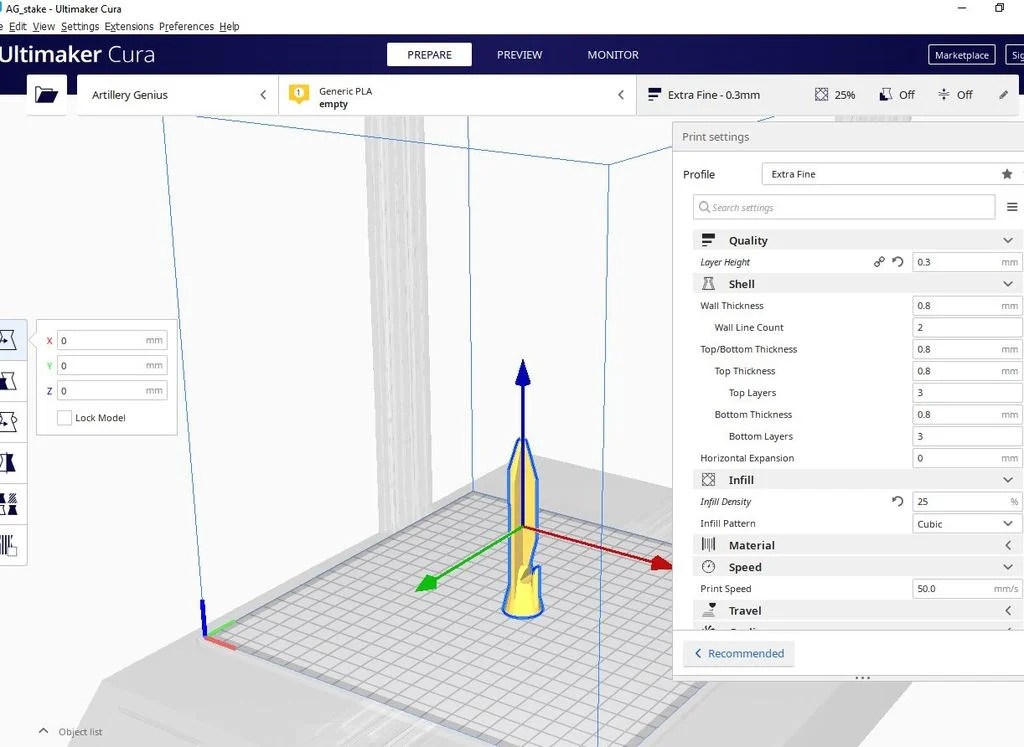
Task: Click the adhesion Off indicator icon
Action: tap(944, 95)
